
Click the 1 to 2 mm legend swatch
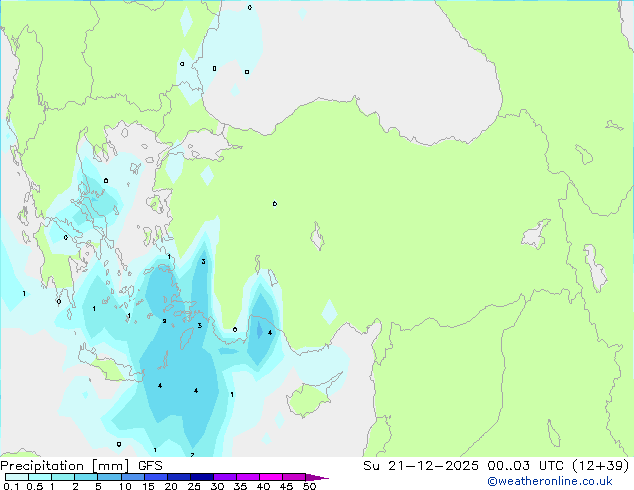[x=63, y=477]
